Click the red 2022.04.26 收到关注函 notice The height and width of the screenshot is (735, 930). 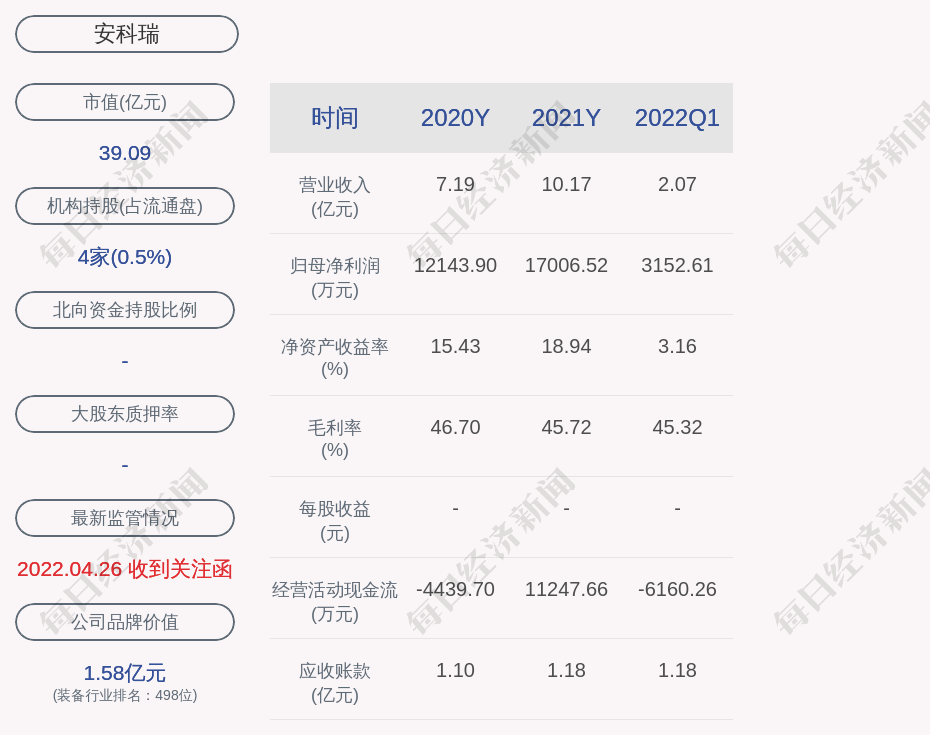point(125,569)
